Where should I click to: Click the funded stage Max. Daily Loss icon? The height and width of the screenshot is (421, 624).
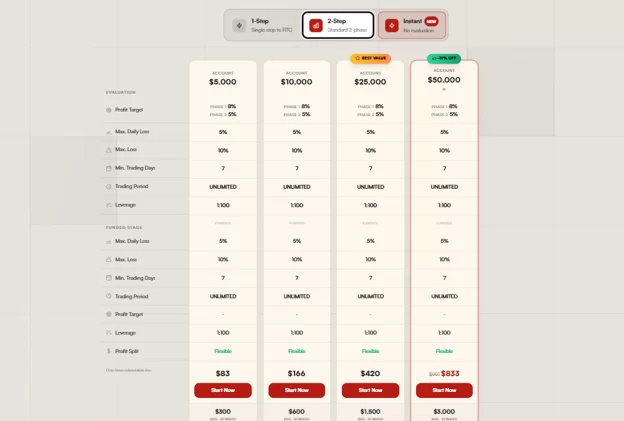[x=109, y=242]
